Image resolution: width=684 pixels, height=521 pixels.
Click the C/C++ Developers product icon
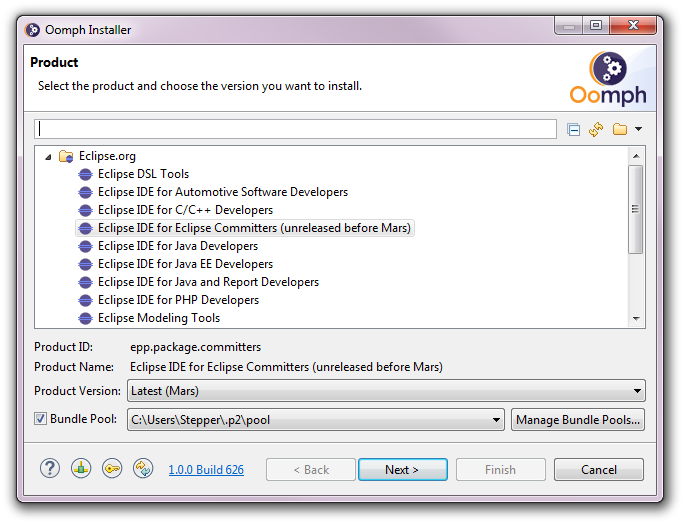pyautogui.click(x=86, y=210)
